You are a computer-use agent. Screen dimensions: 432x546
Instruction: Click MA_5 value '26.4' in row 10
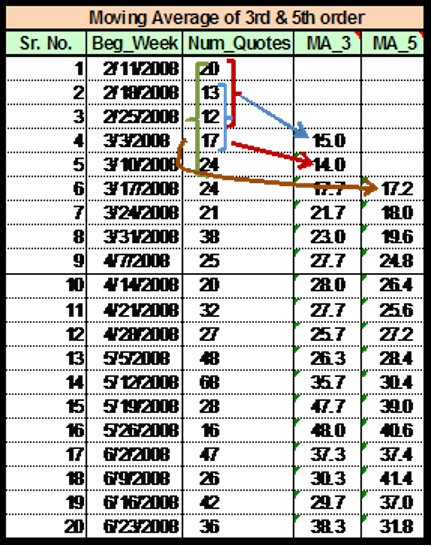click(393, 285)
